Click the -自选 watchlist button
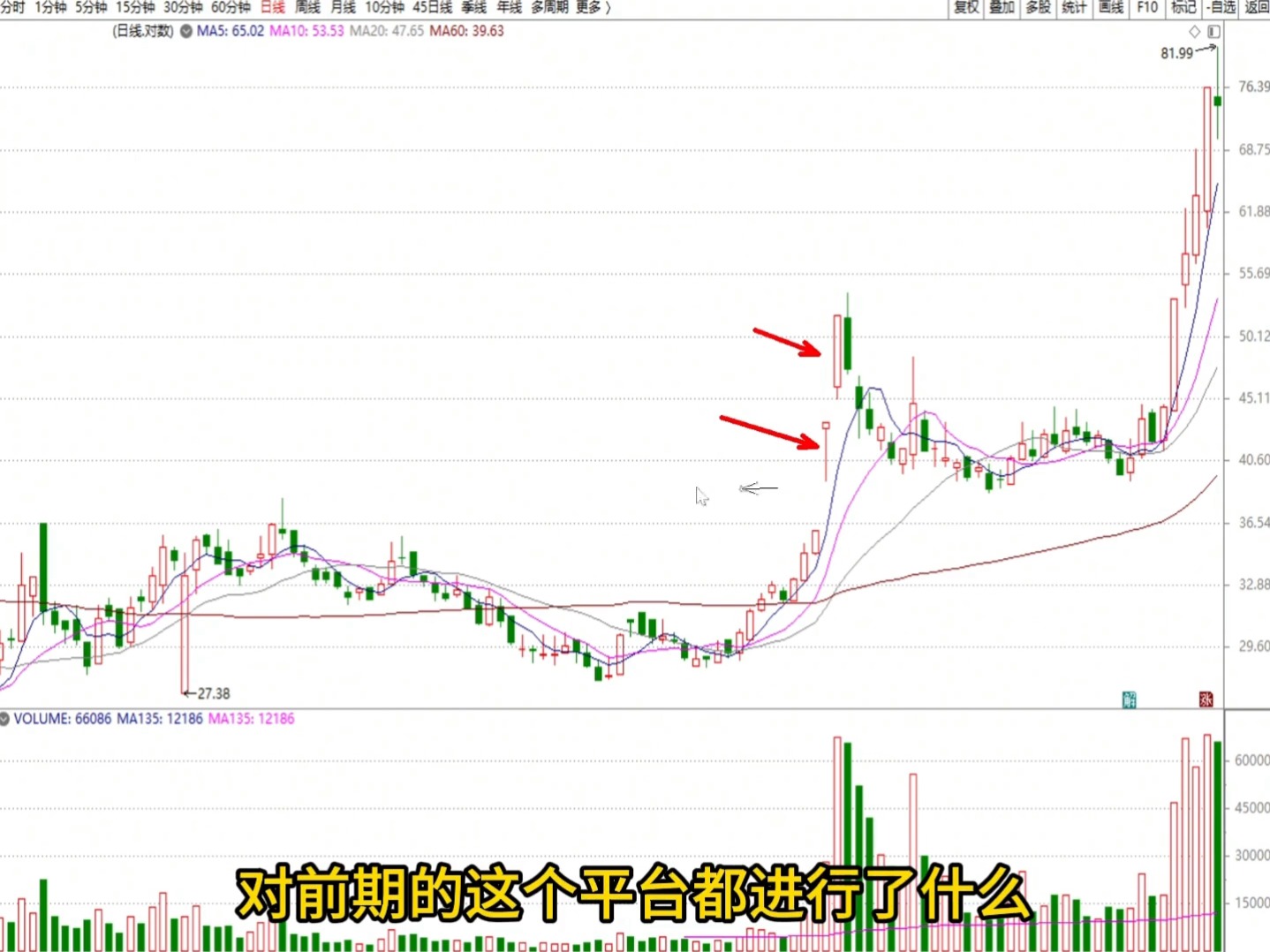The height and width of the screenshot is (952, 1270). click(1221, 7)
